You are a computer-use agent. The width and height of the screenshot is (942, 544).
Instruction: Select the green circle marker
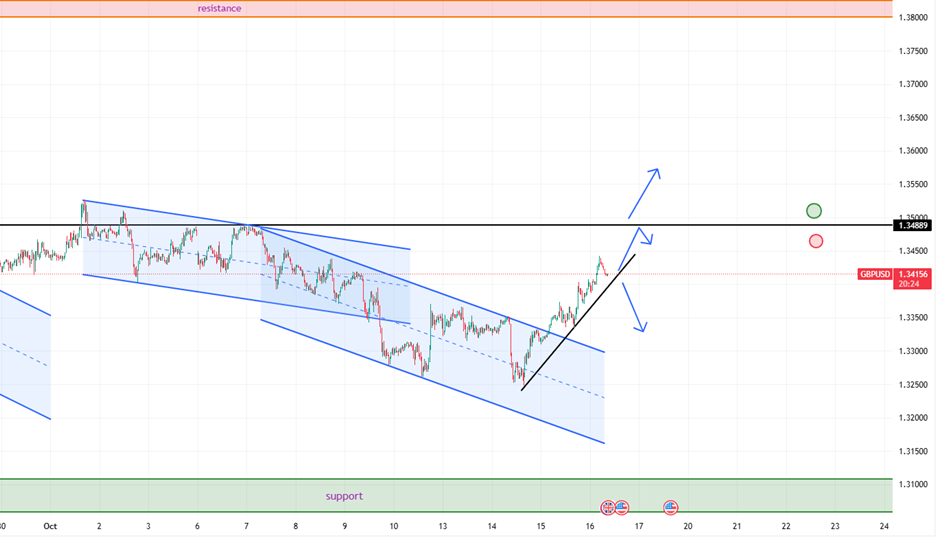point(814,211)
